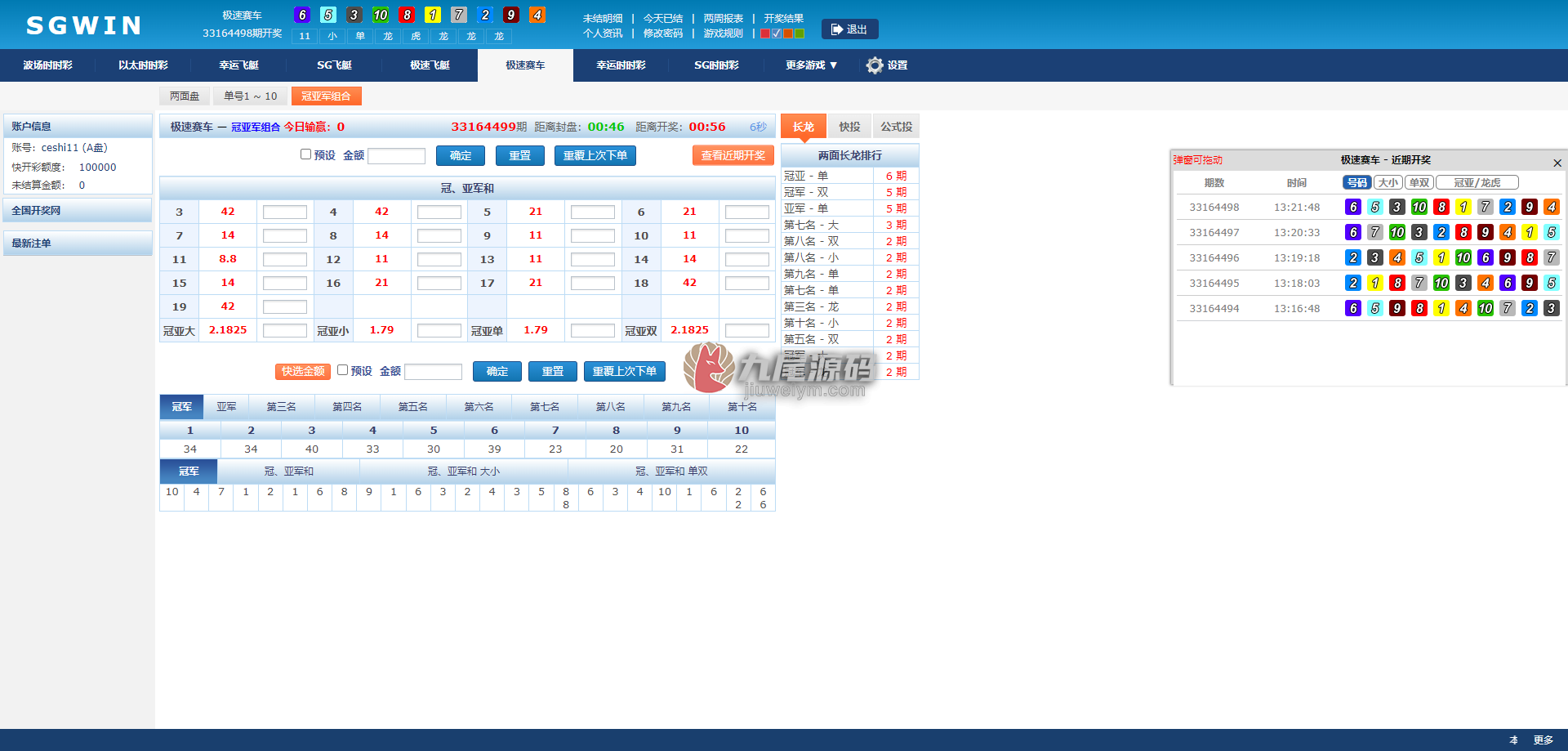The image size is (1568, 751).
Task: Enable the upper 预设 checkbox
Action: point(305,154)
